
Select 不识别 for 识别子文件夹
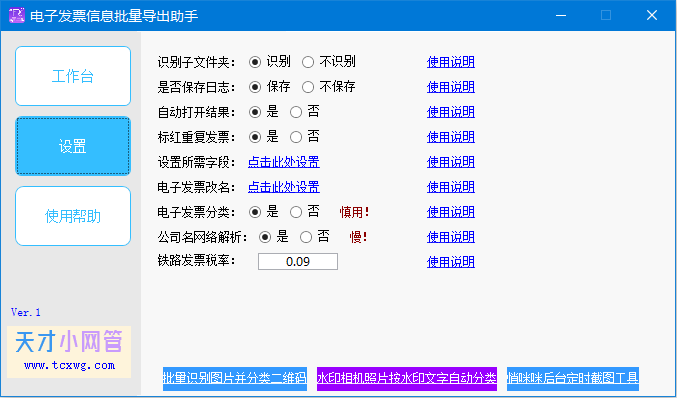308,62
